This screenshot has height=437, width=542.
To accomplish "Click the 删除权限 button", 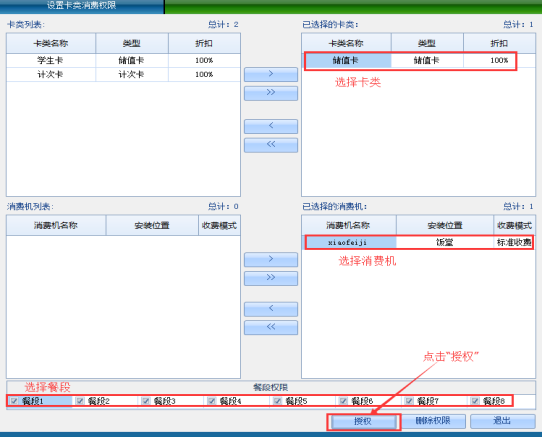I will 433,421.
